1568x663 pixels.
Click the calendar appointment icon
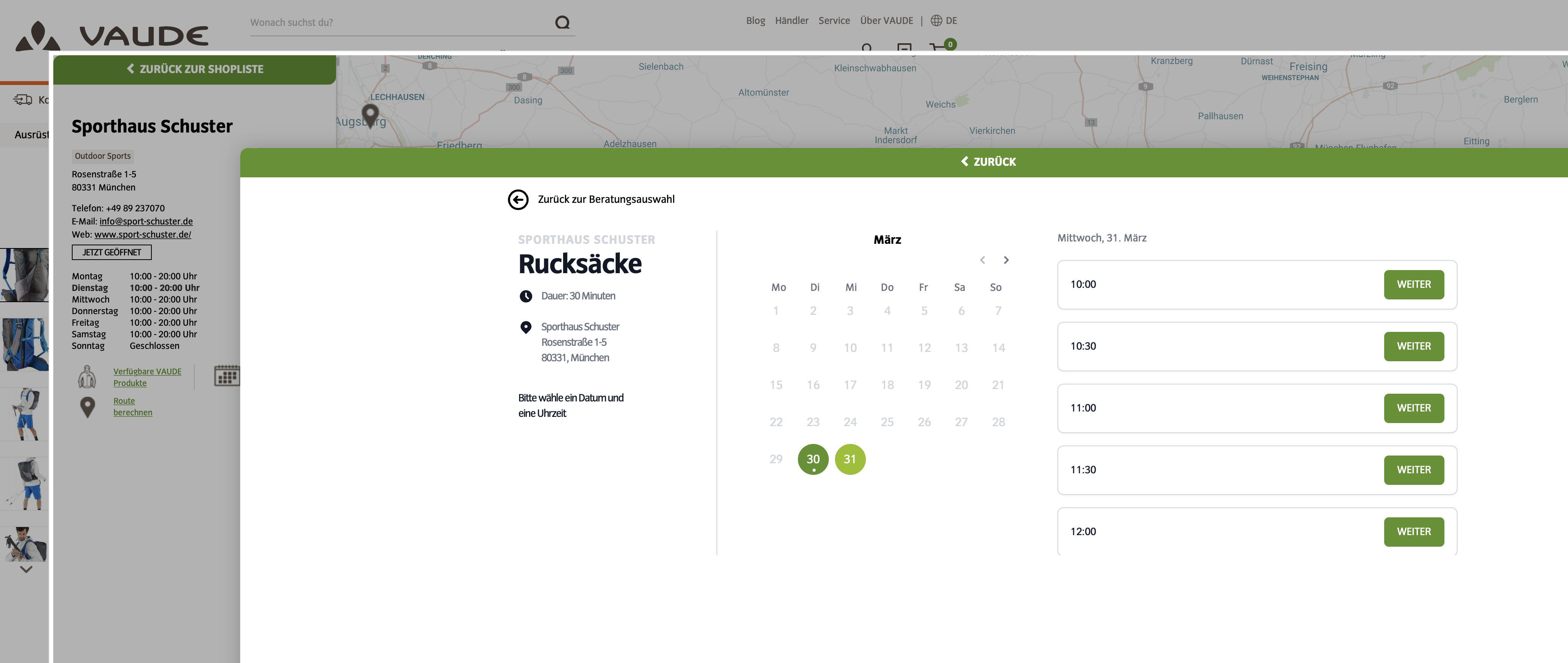pos(227,376)
